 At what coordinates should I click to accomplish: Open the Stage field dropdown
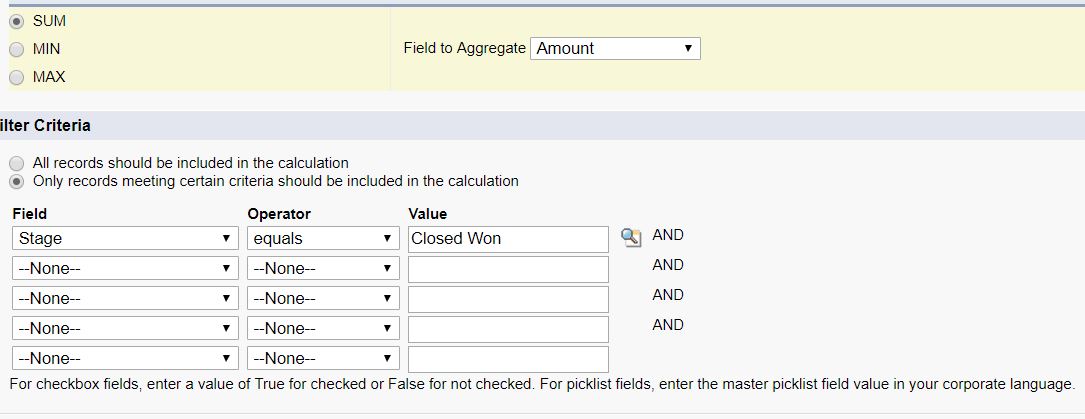(x=125, y=239)
